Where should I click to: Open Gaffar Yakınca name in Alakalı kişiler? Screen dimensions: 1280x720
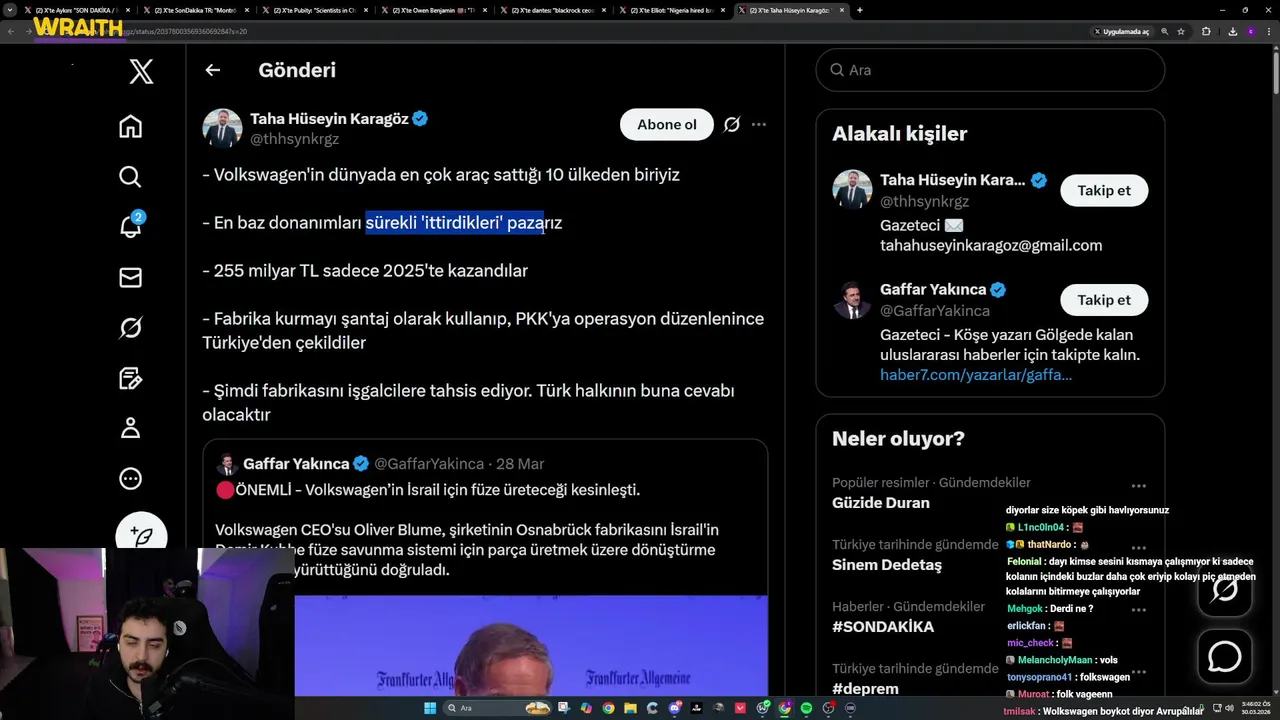click(x=933, y=290)
